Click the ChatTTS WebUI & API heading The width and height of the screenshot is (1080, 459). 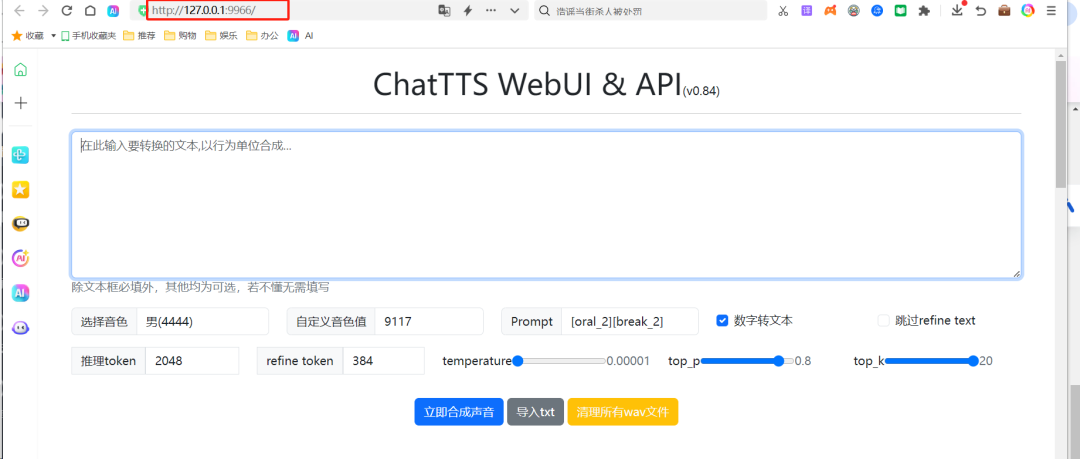528,84
